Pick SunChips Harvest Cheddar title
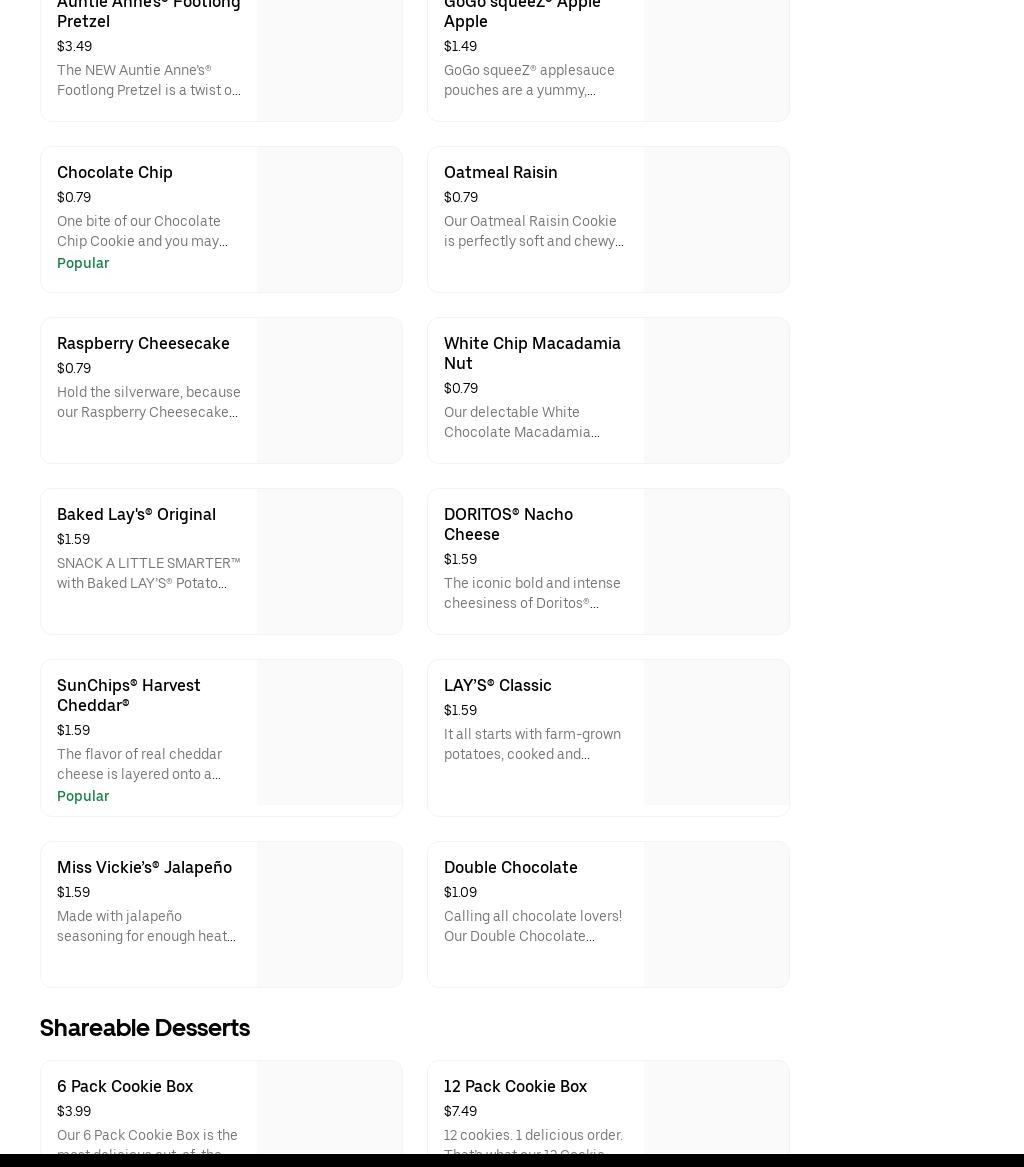Image resolution: width=1024 pixels, height=1167 pixels. coord(128,695)
